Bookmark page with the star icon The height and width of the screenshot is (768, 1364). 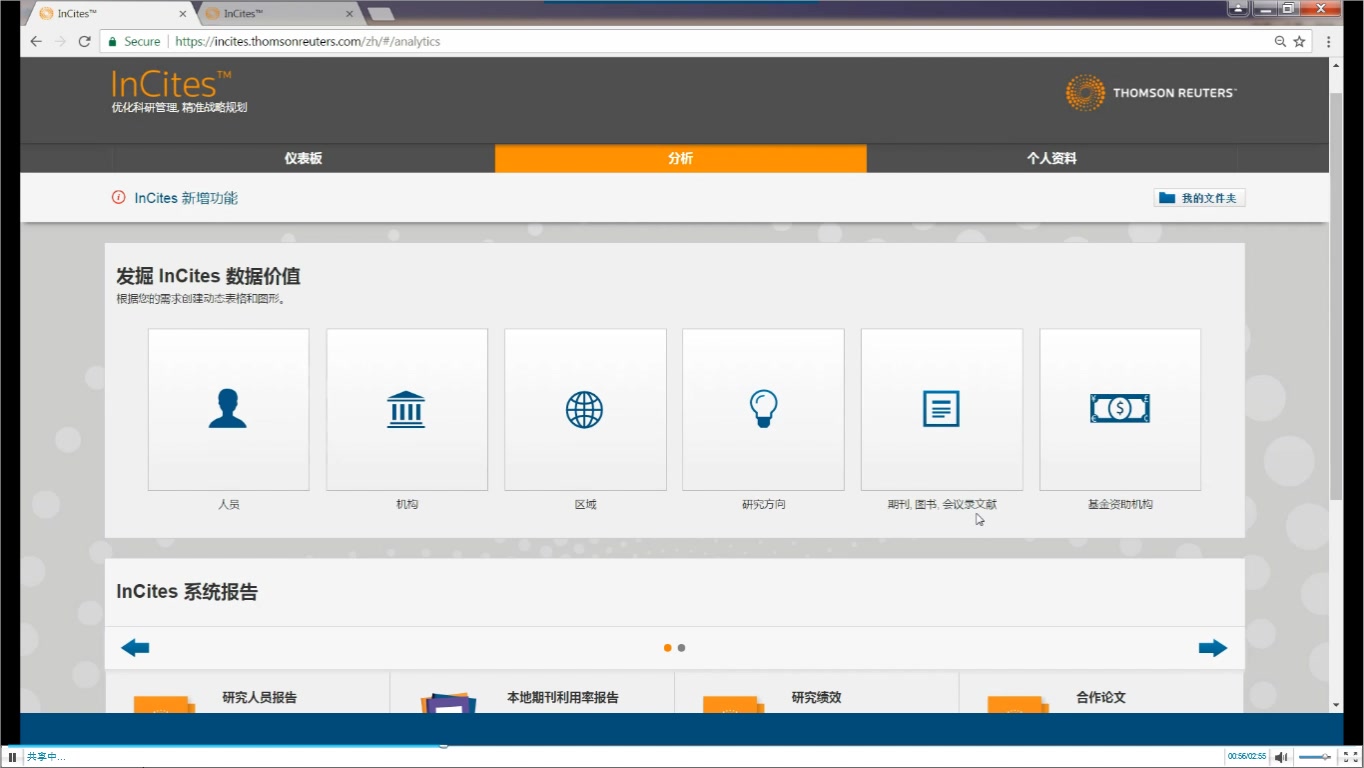click(x=1299, y=42)
